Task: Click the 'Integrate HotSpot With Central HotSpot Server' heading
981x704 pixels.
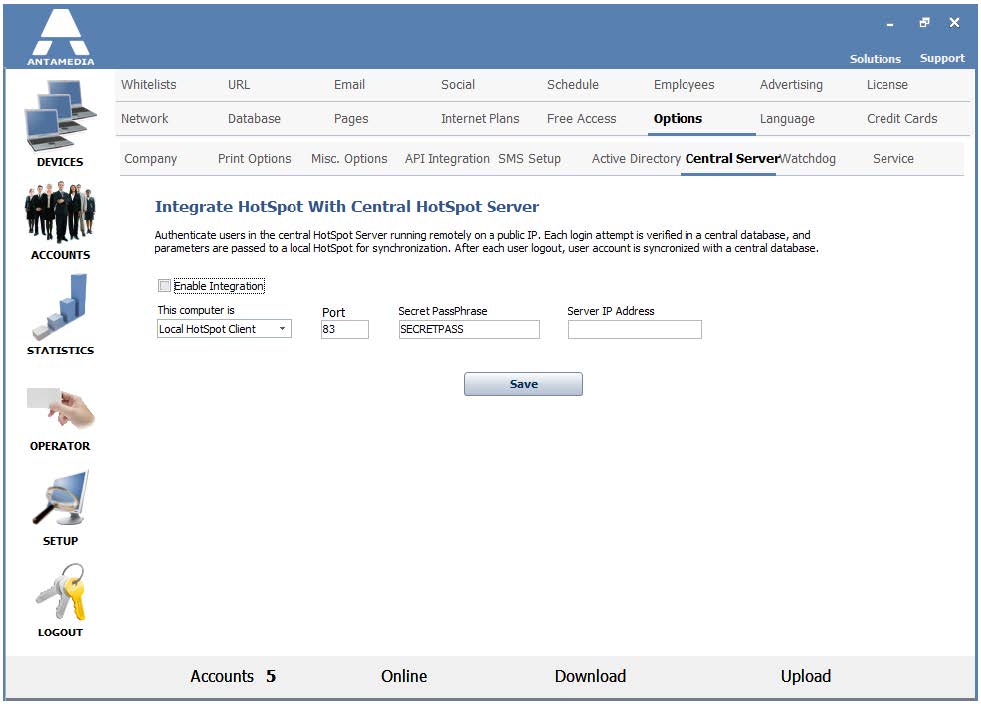Action: (347, 207)
